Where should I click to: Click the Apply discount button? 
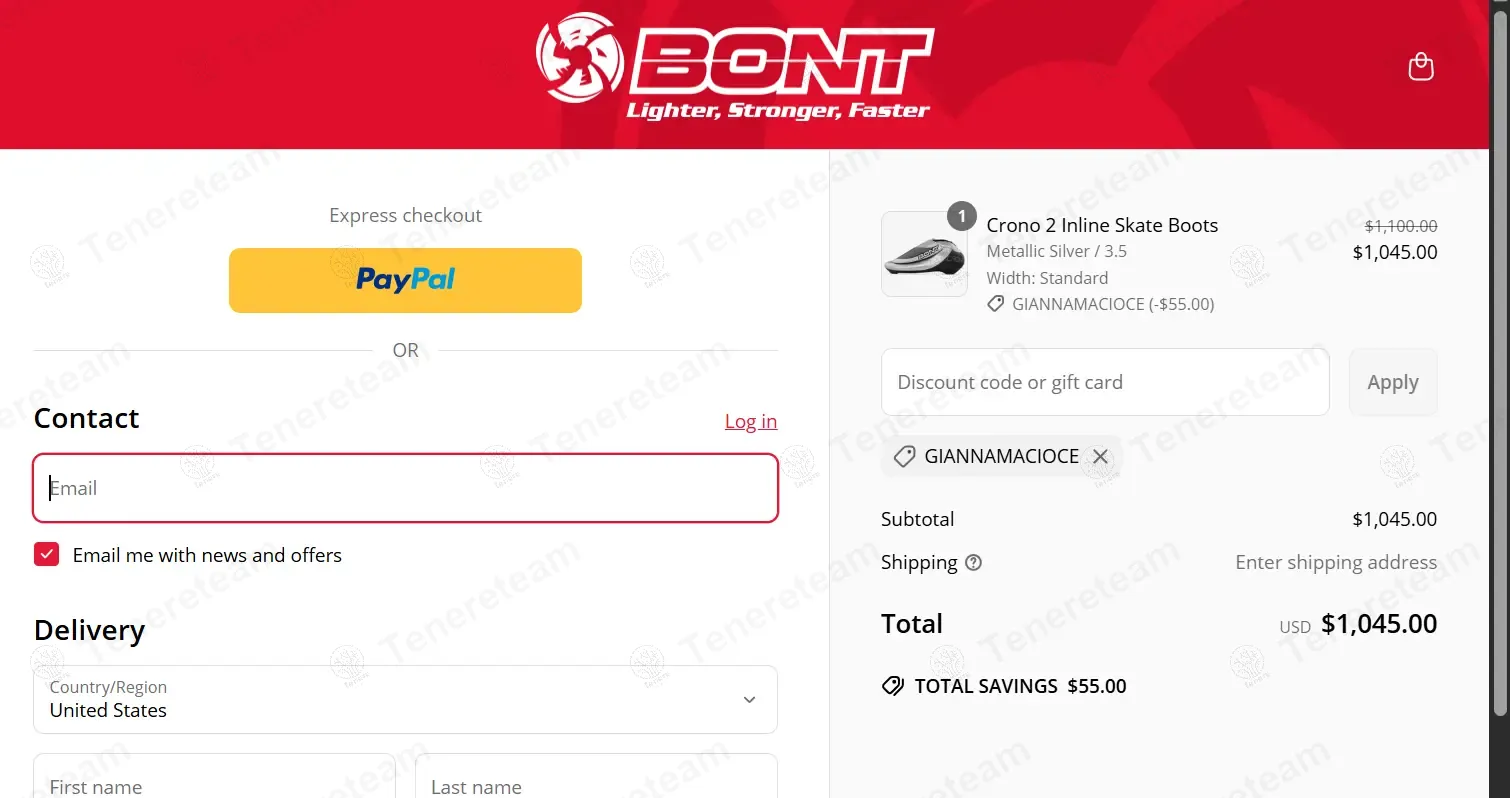click(1392, 382)
